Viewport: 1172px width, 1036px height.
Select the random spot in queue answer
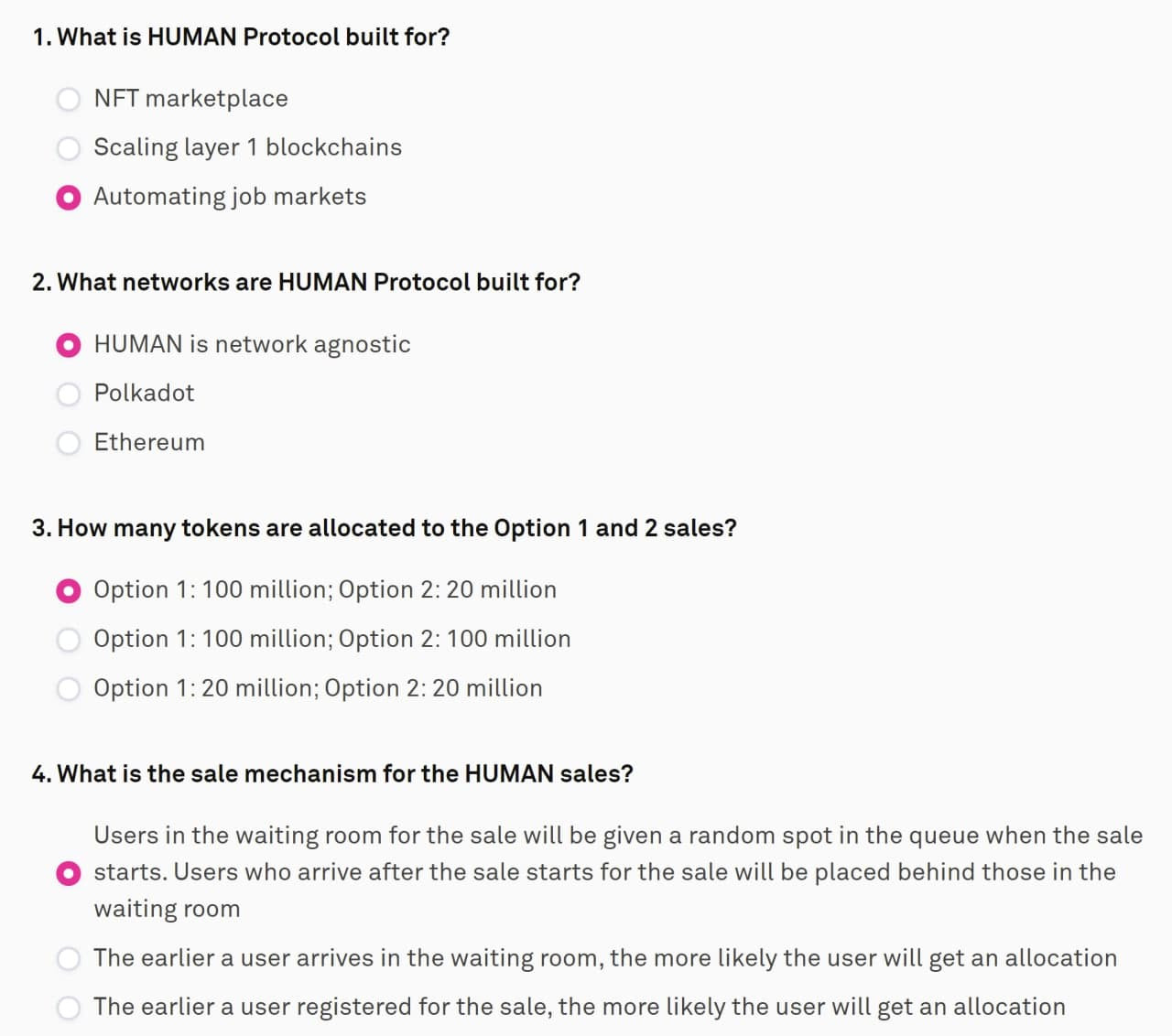[x=69, y=873]
